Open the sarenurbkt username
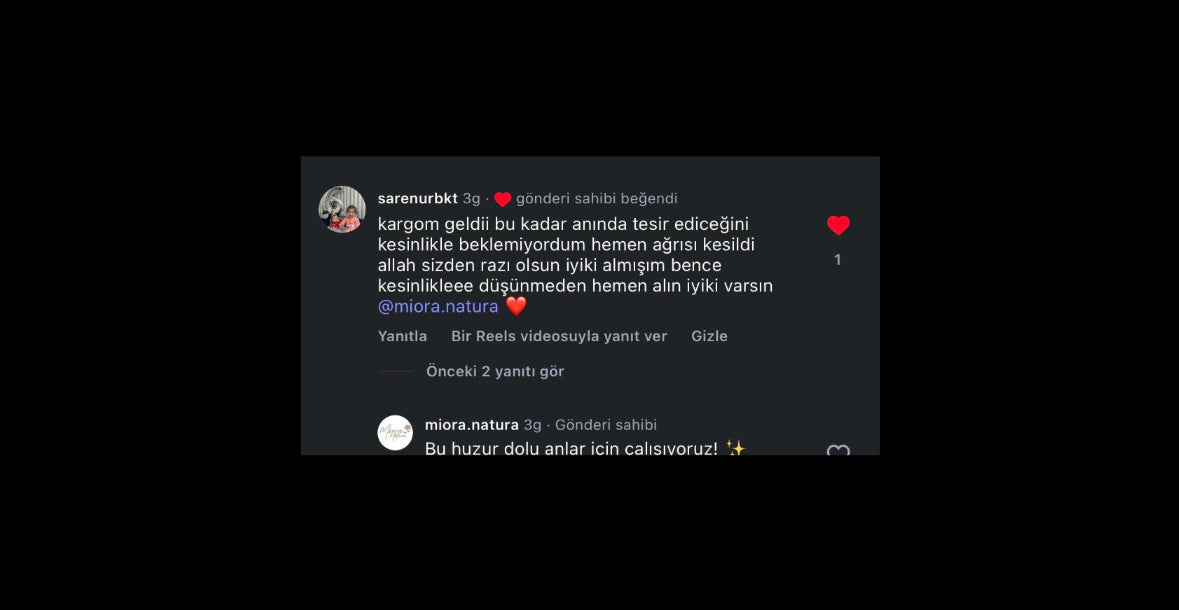This screenshot has height=610, width=1179. (417, 199)
